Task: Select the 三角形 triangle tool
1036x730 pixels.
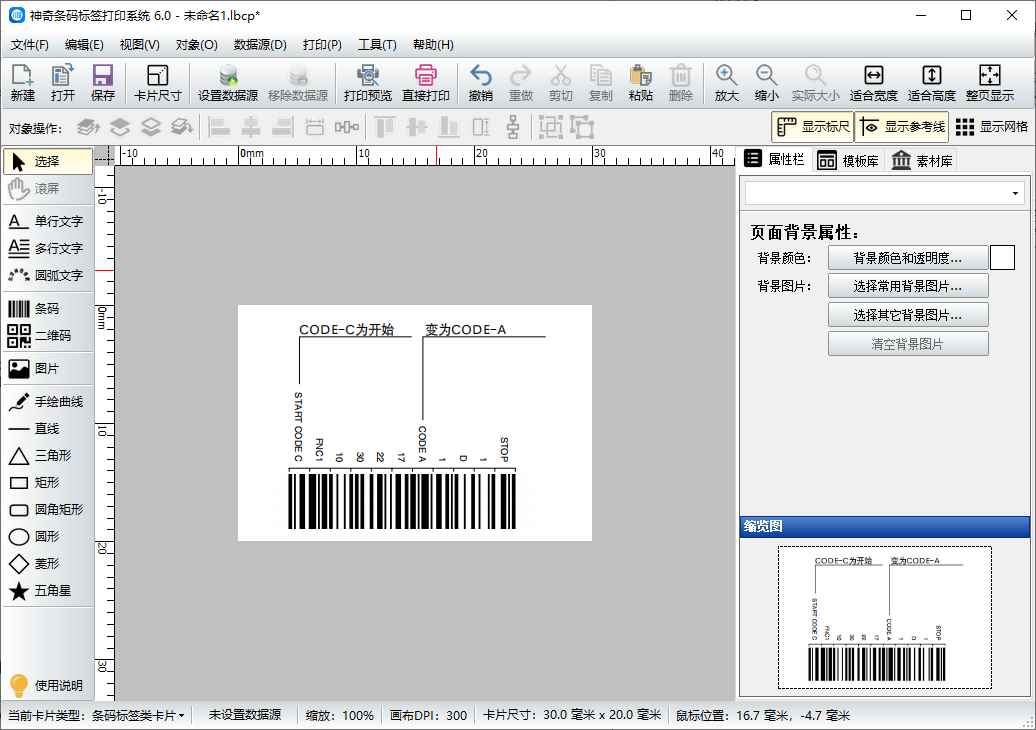Action: tap(48, 455)
